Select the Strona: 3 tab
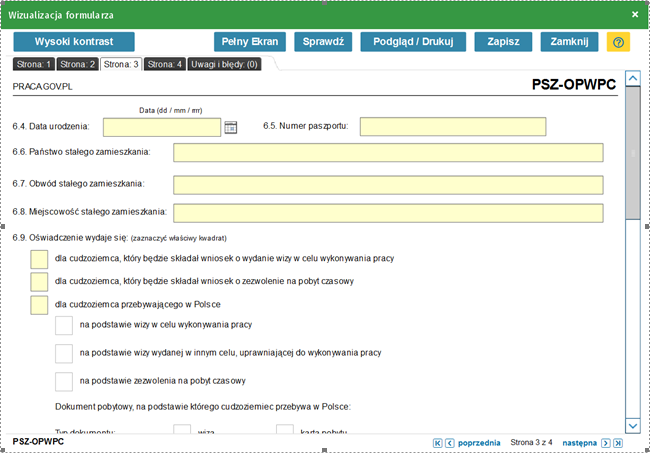Viewport: 650px width, 453px height. click(x=121, y=64)
